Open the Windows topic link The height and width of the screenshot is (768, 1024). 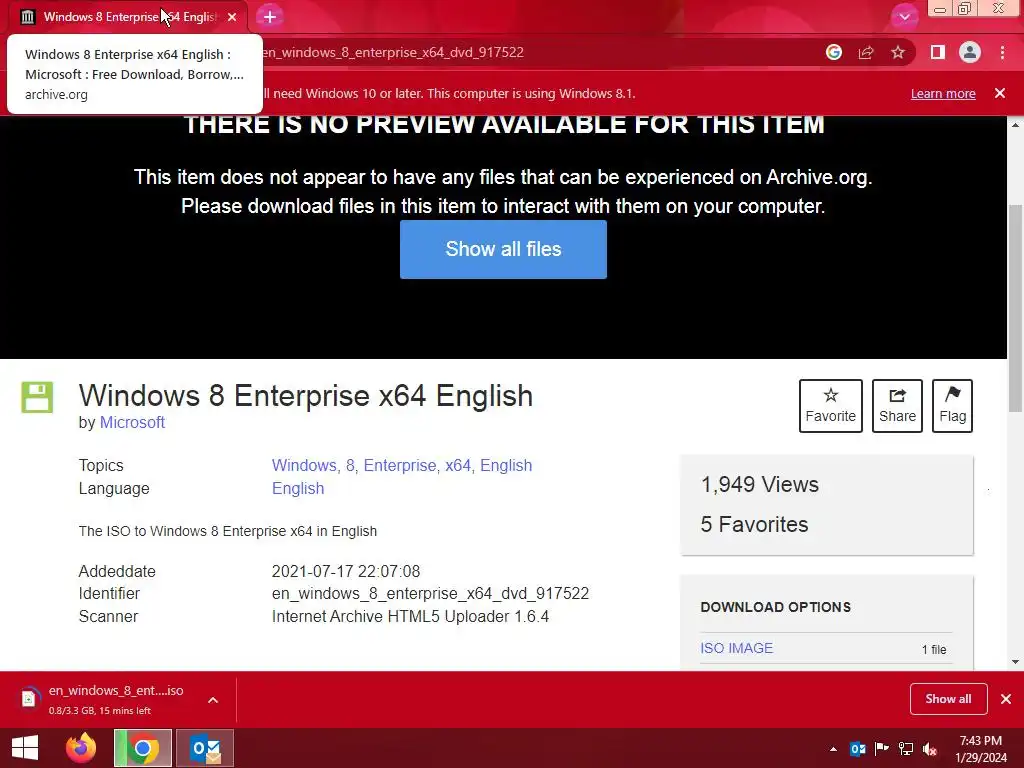(x=304, y=466)
